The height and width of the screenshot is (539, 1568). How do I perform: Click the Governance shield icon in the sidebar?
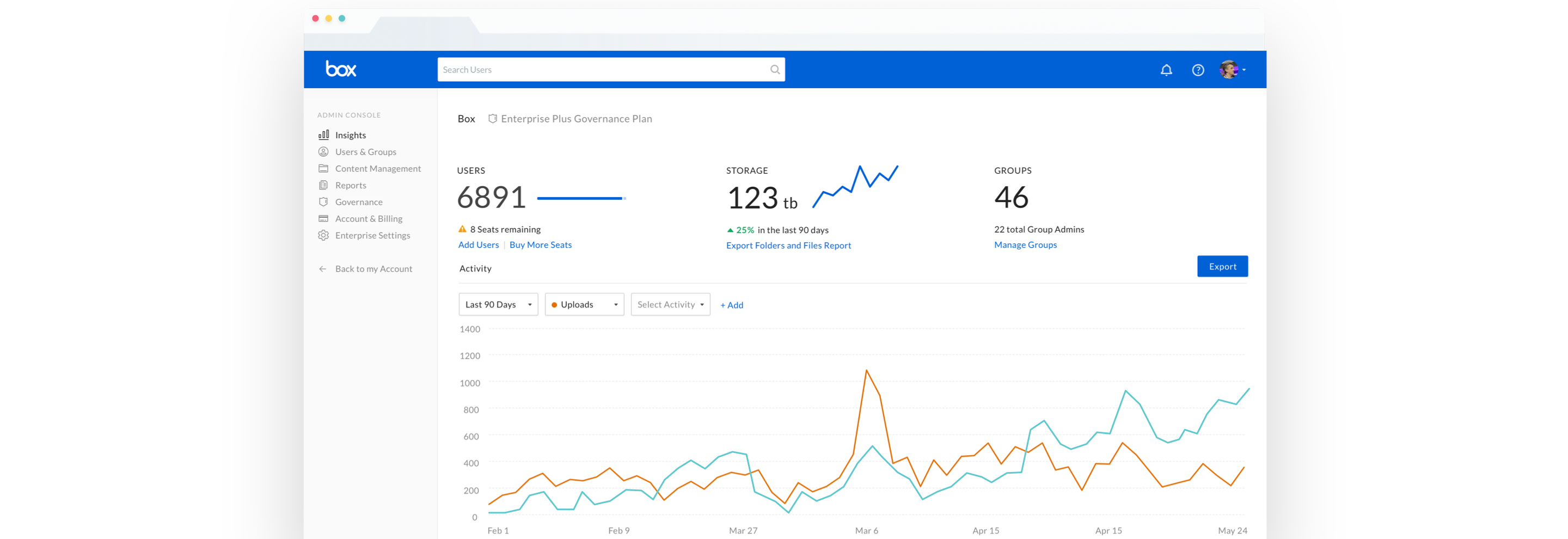[323, 201]
